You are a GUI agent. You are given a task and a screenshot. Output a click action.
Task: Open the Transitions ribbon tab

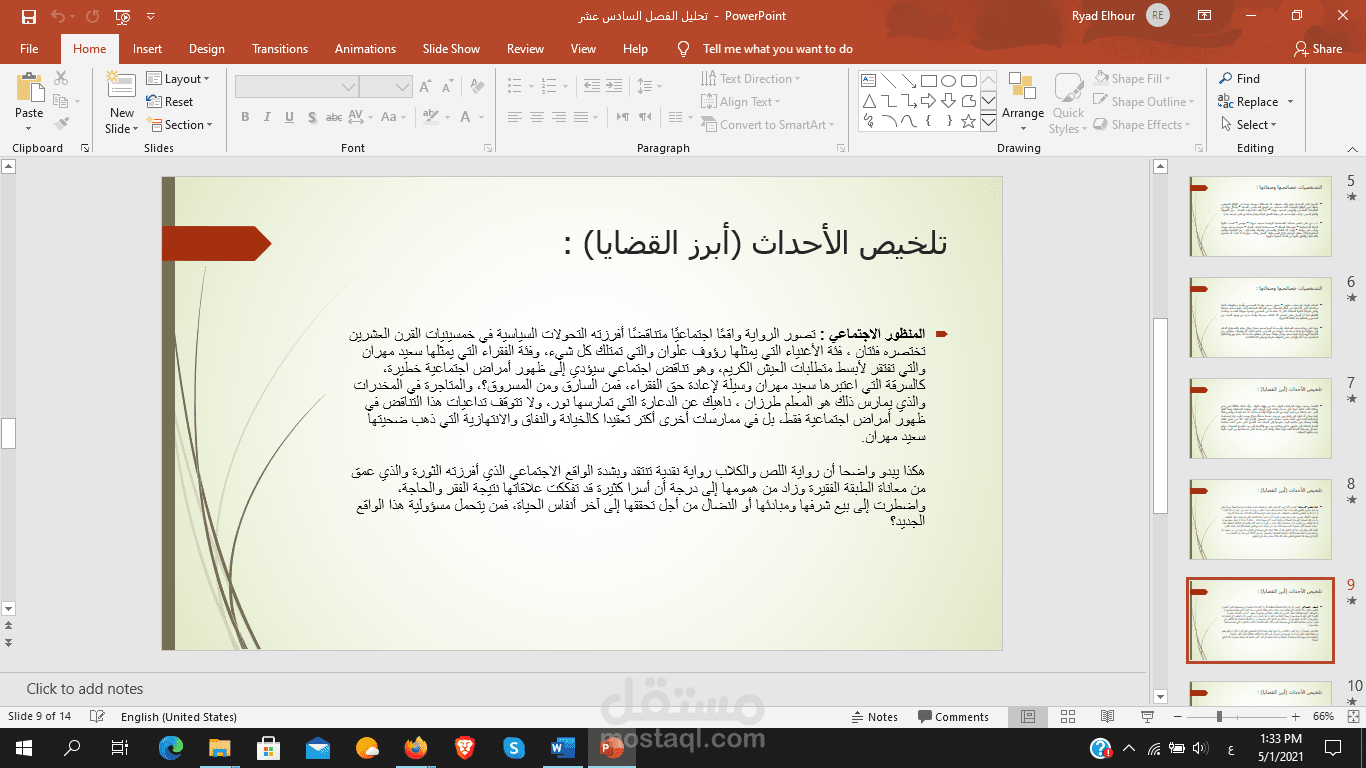[280, 48]
